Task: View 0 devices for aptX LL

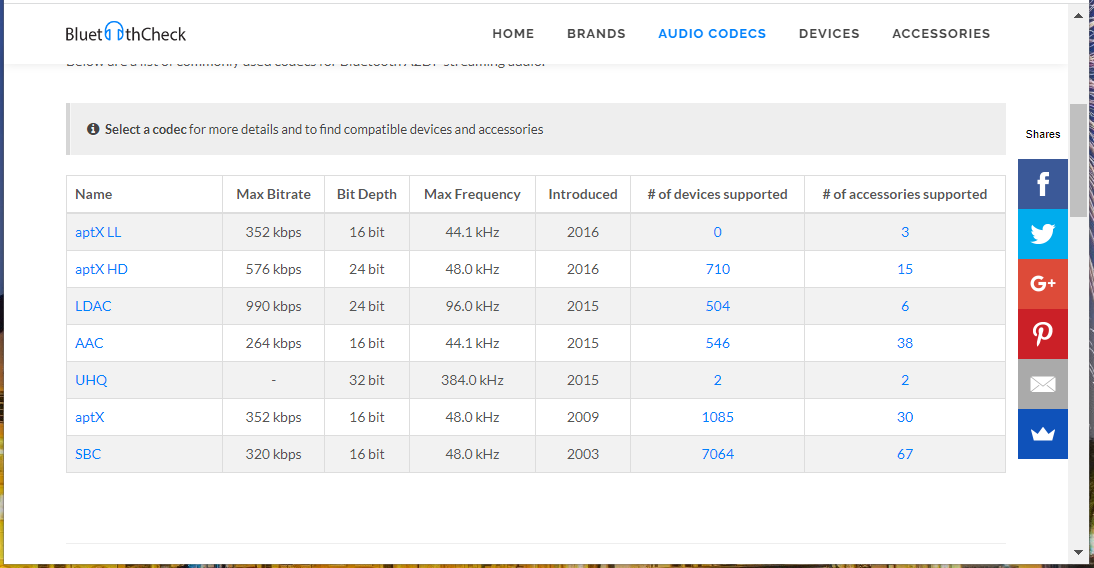Action: point(717,232)
